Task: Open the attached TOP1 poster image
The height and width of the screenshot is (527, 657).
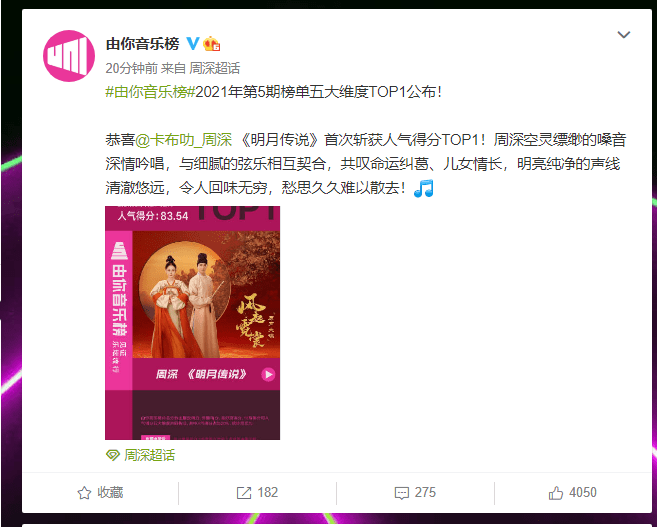Action: click(192, 323)
